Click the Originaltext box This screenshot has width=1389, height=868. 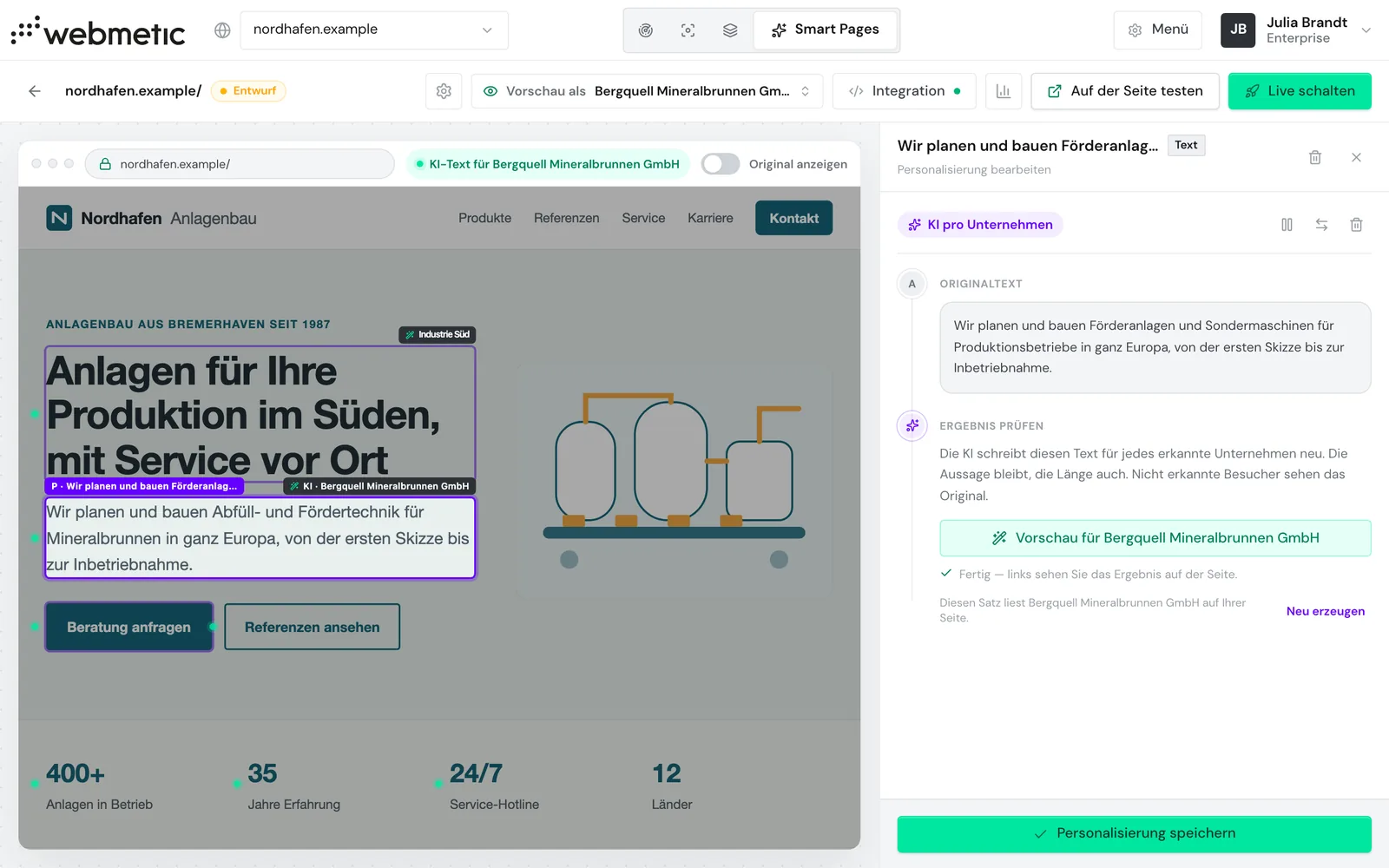click(1155, 347)
